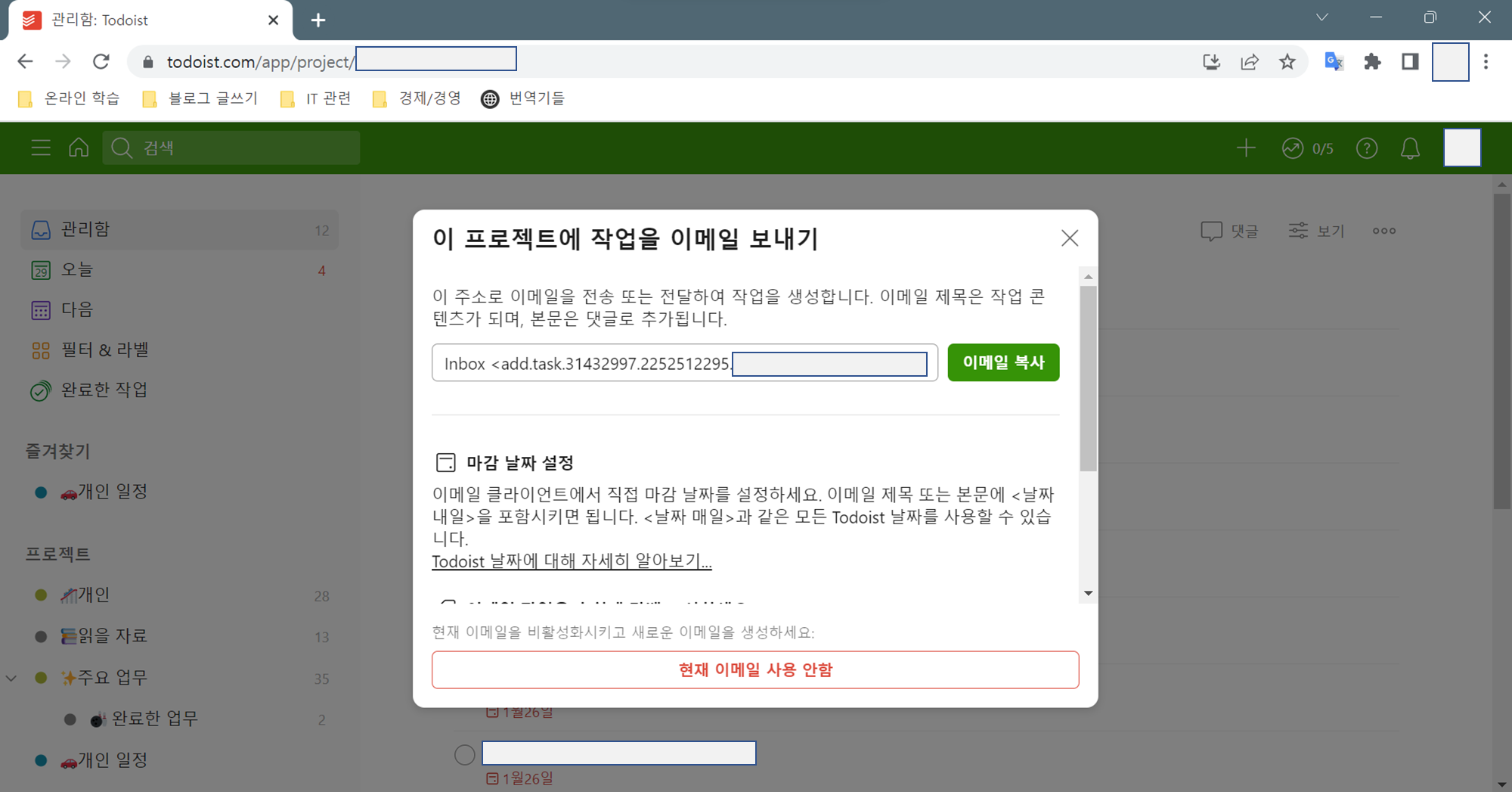1512x792 pixels.
Task: Open 필터 & 라벨 view
Action: 179,349
